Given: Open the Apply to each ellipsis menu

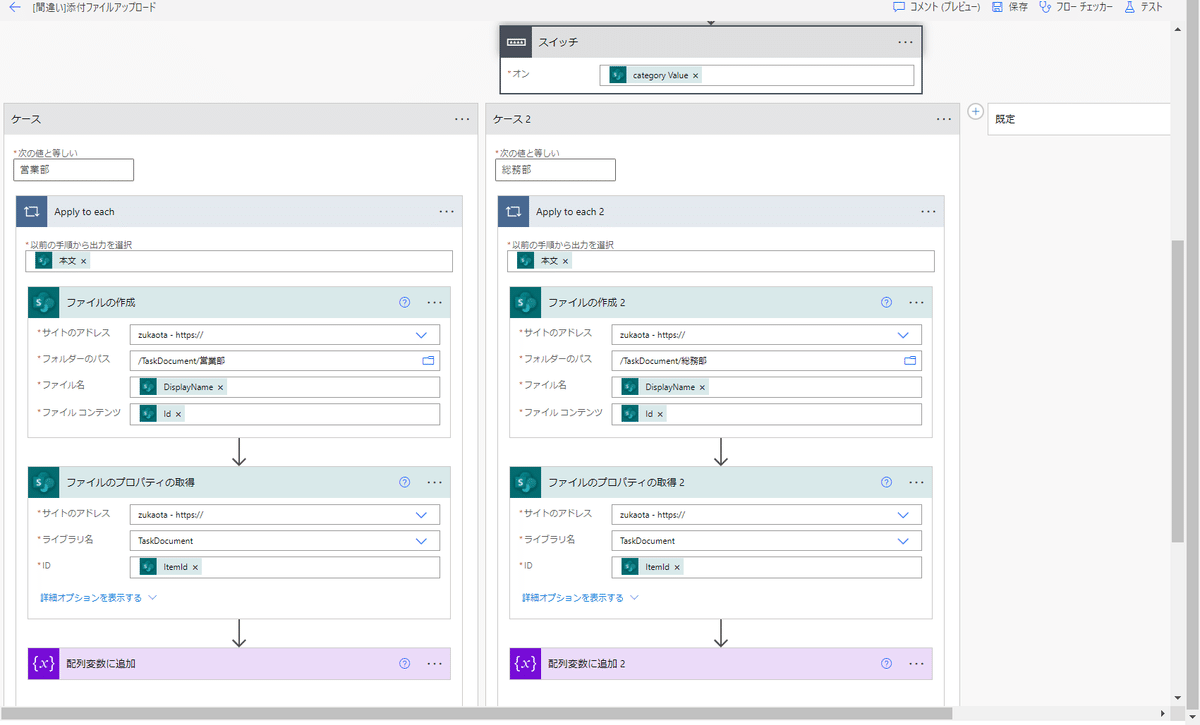Looking at the screenshot, I should click(x=446, y=212).
